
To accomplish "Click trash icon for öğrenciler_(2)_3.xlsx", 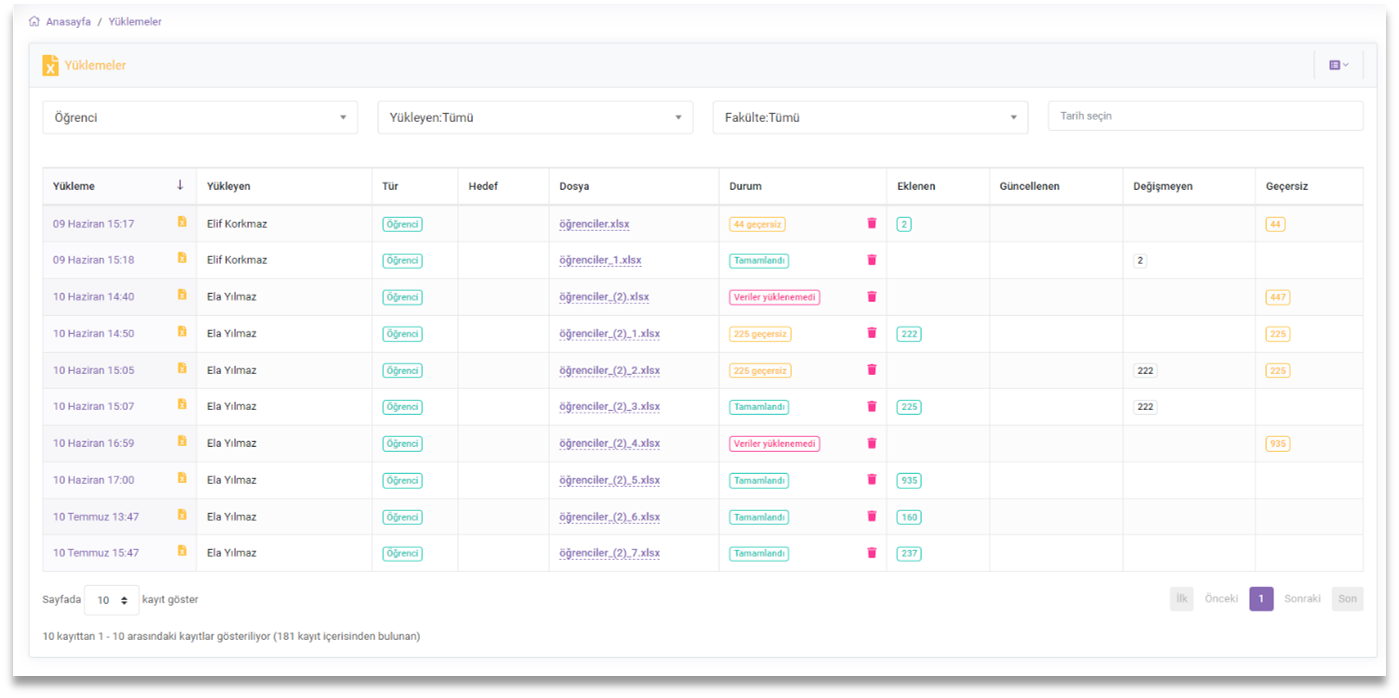I will [x=871, y=406].
